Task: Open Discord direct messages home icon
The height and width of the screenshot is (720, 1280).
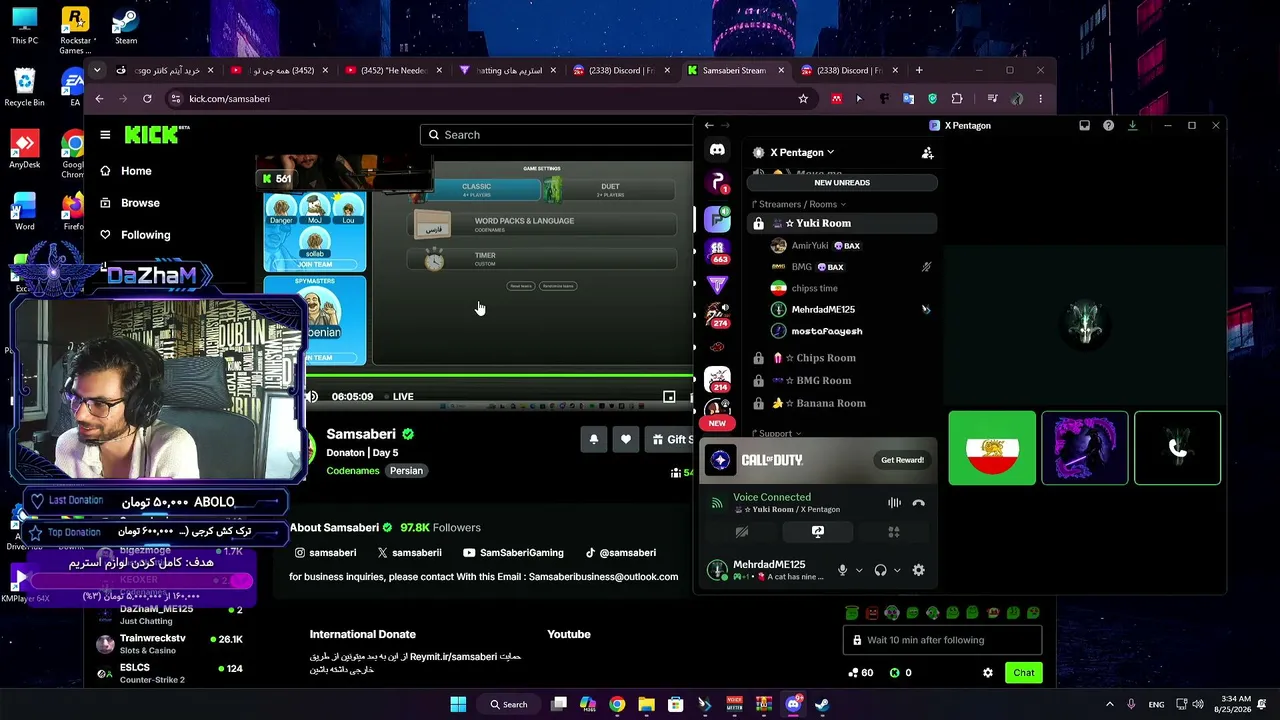Action: (717, 150)
